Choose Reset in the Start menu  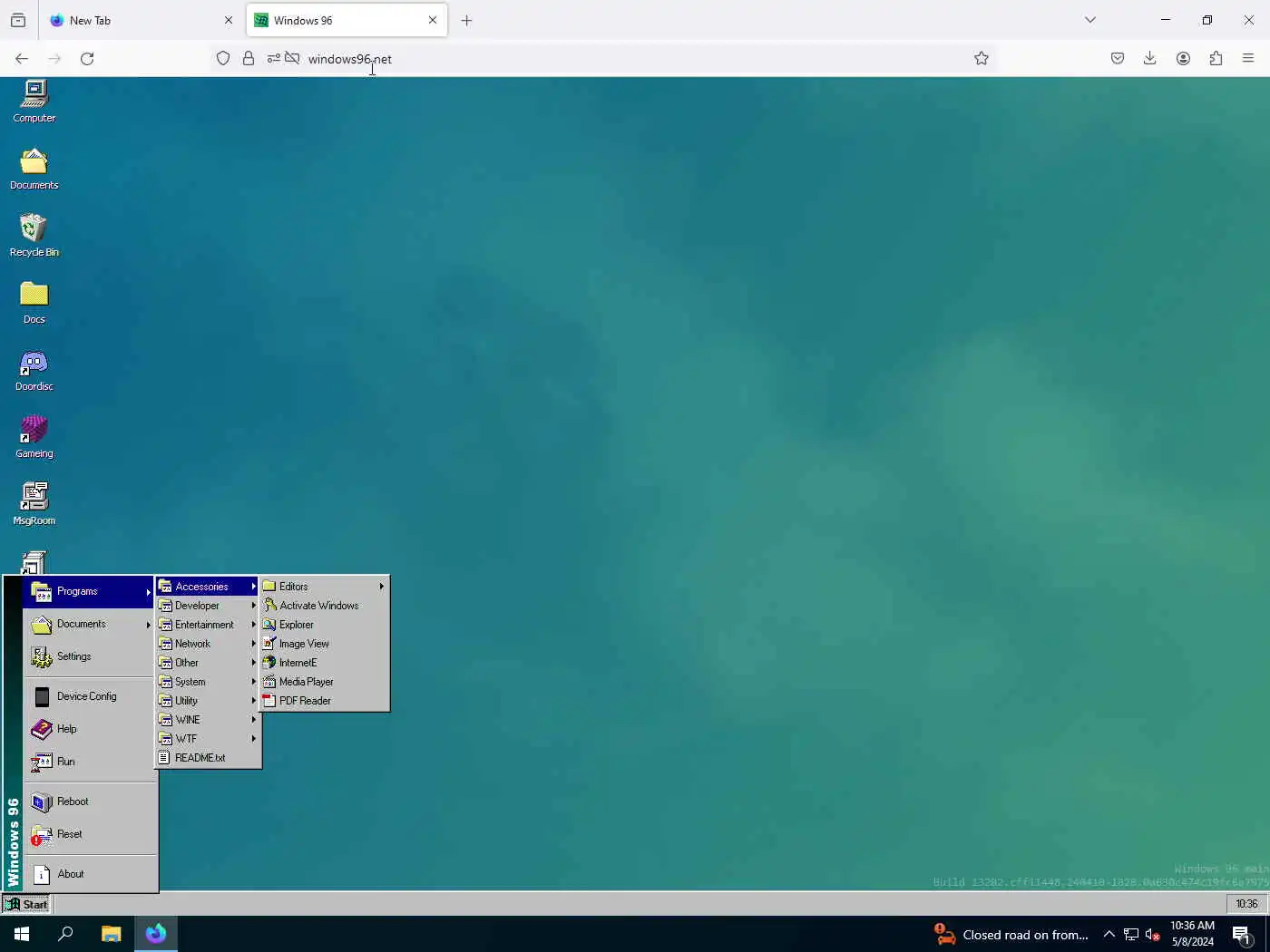[89, 834]
